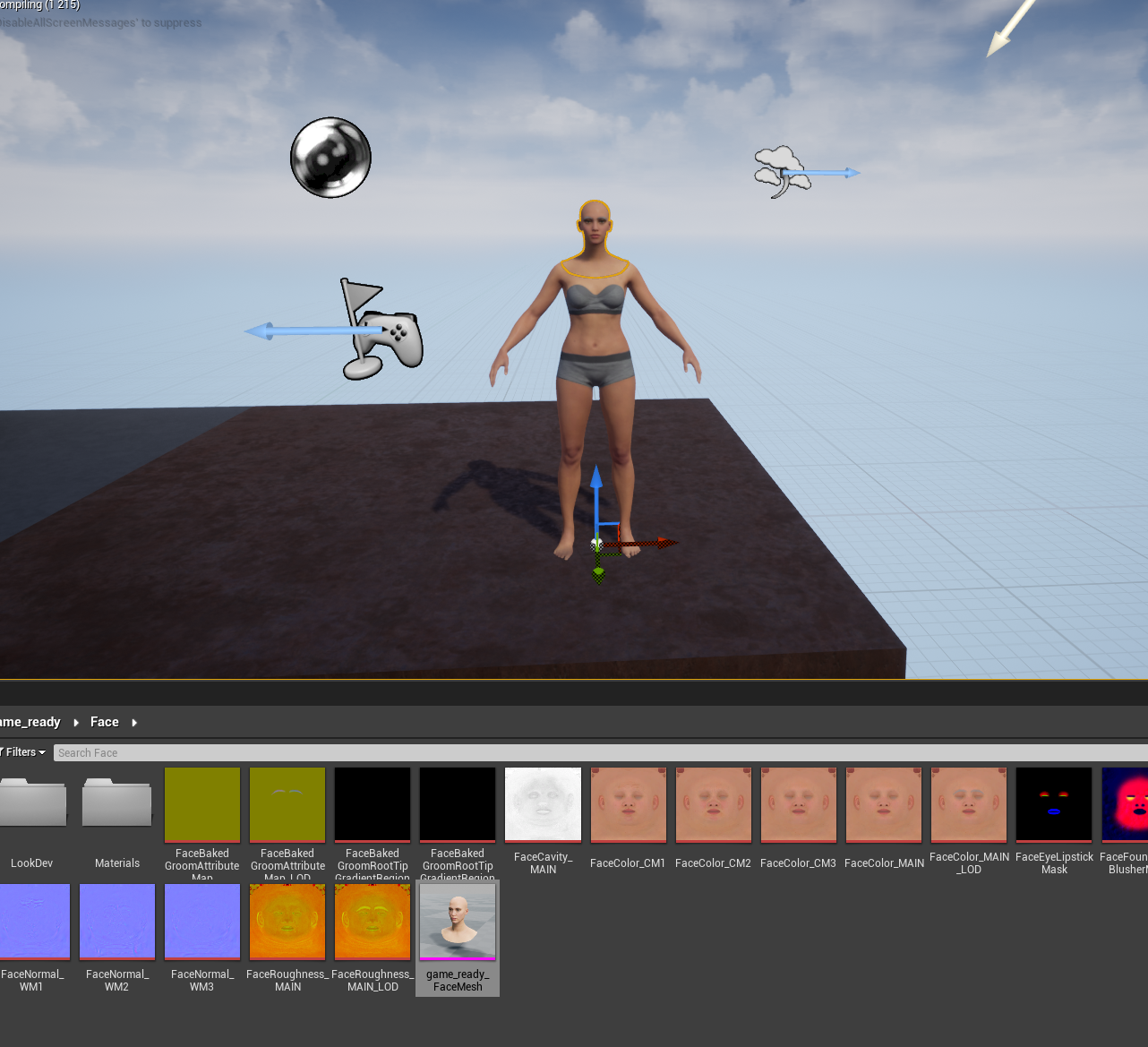Navigate to the game_ready breadcrumb folder
The width and height of the screenshot is (1148, 1047).
coord(30,722)
